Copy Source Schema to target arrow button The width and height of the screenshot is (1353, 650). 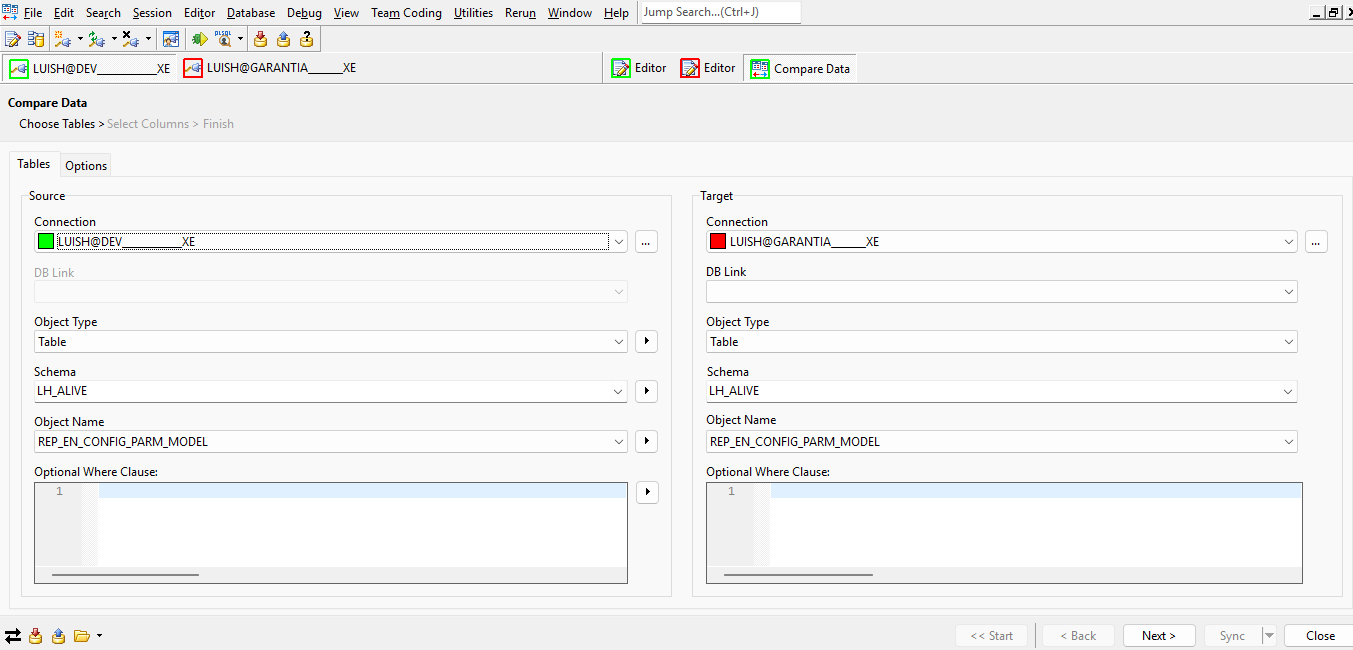646,391
